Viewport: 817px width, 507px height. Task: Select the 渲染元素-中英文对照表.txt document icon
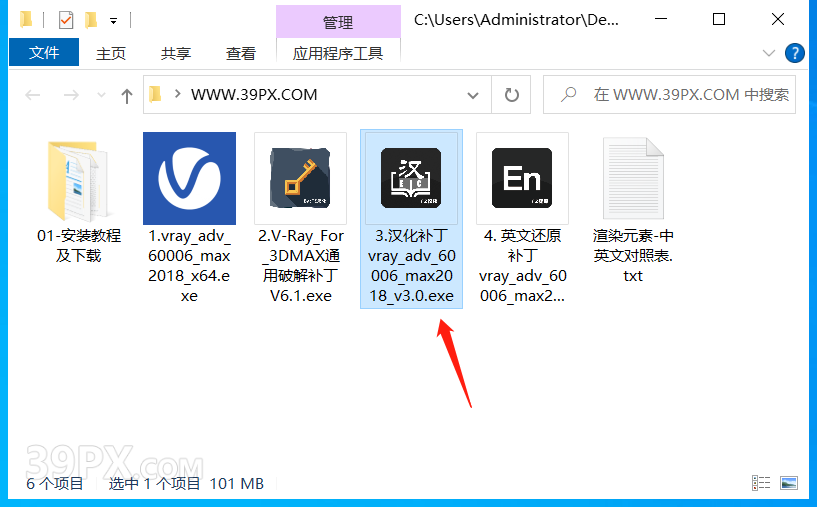(633, 178)
